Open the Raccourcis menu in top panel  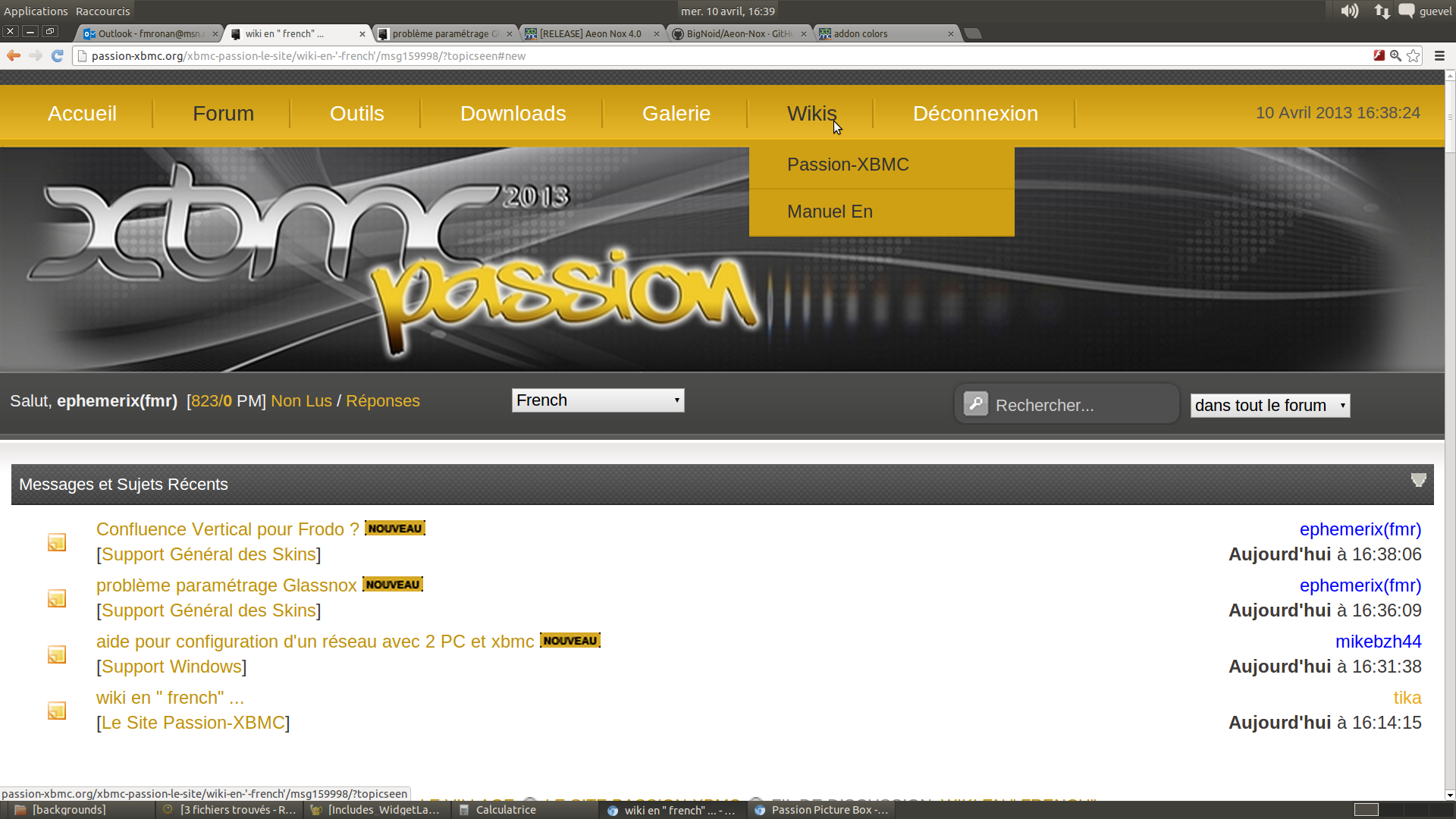(103, 11)
